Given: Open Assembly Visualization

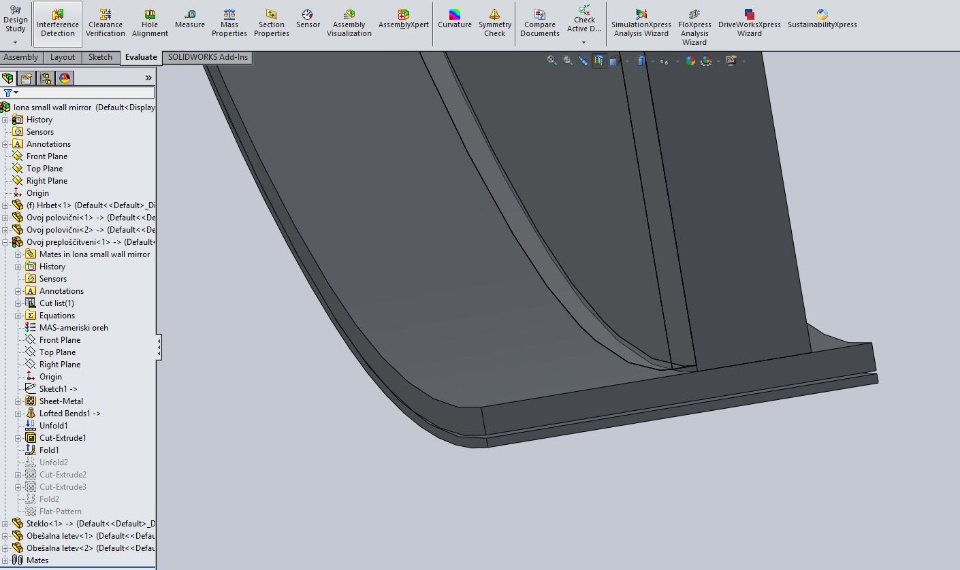Looking at the screenshot, I should (x=349, y=23).
